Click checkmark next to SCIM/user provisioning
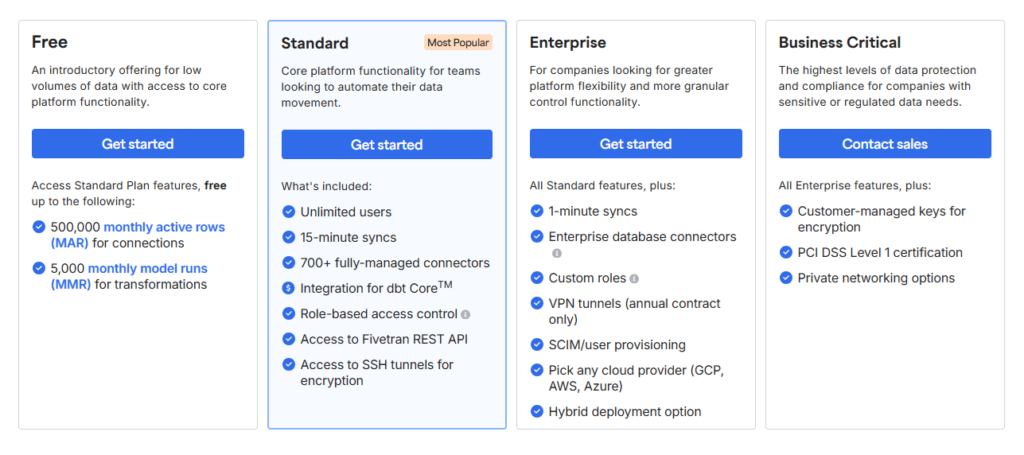The width and height of the screenshot is (1024, 455). (x=538, y=345)
